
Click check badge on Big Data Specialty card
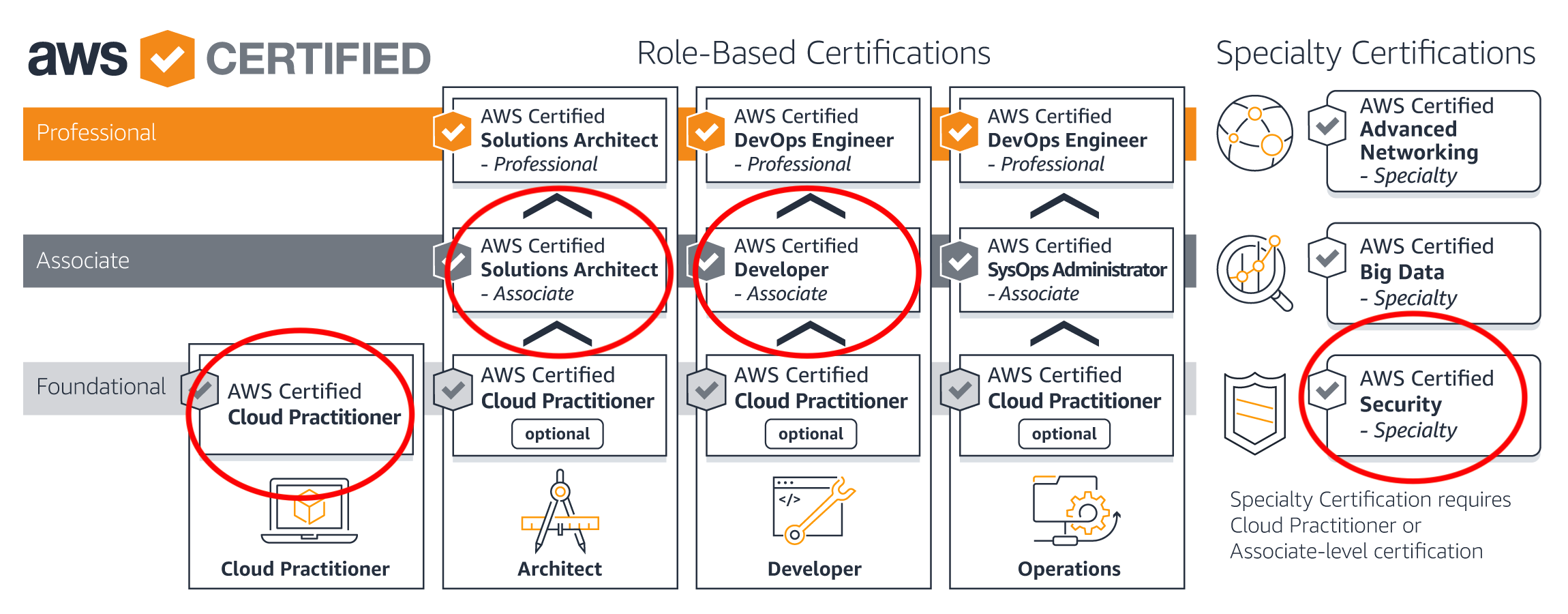click(x=1327, y=258)
